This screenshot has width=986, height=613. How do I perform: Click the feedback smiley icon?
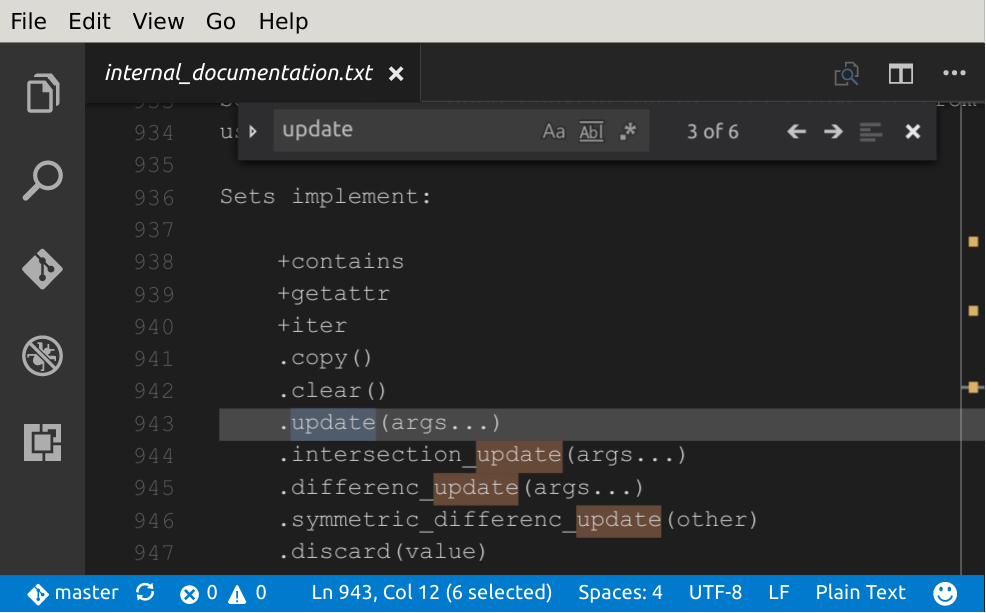945,593
